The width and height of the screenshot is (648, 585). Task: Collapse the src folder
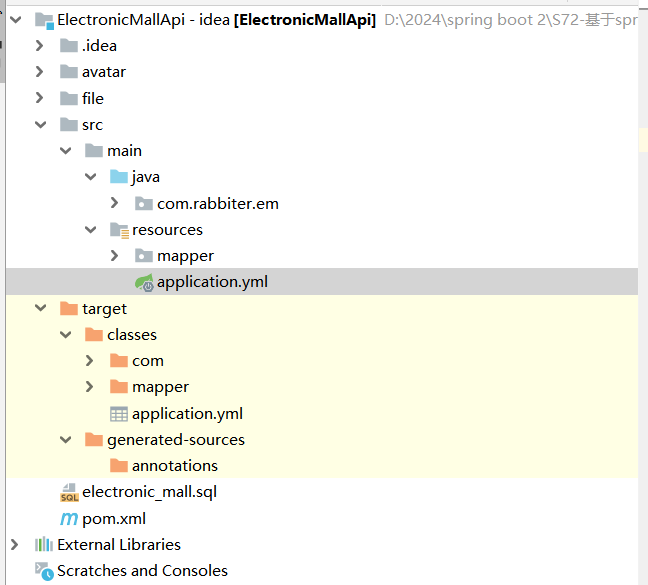coord(40,125)
